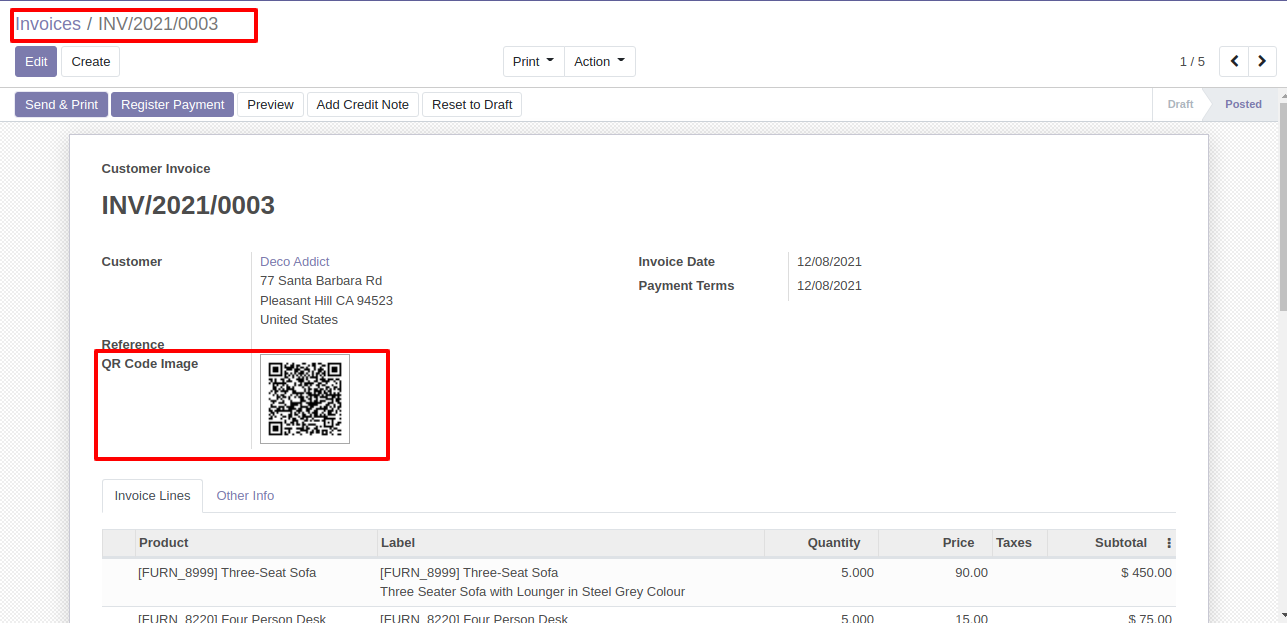Open the Deco Addict customer link
Image resolution: width=1287 pixels, height=623 pixels.
pos(295,262)
